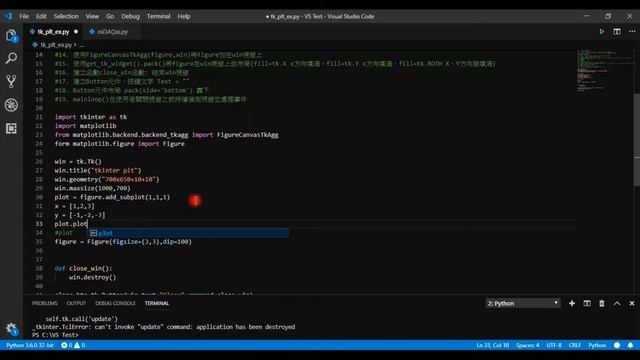This screenshot has height=360, width=640.
Task: Click the terminal prompt "PS C:\VS Test>"
Action: [55, 335]
